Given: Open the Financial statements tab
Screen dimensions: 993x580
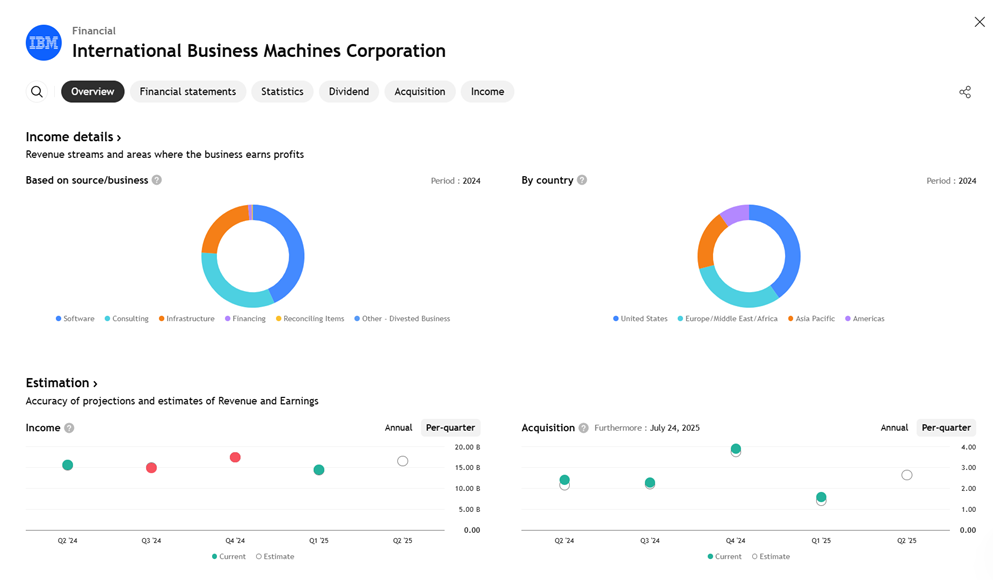Looking at the screenshot, I should pos(187,92).
